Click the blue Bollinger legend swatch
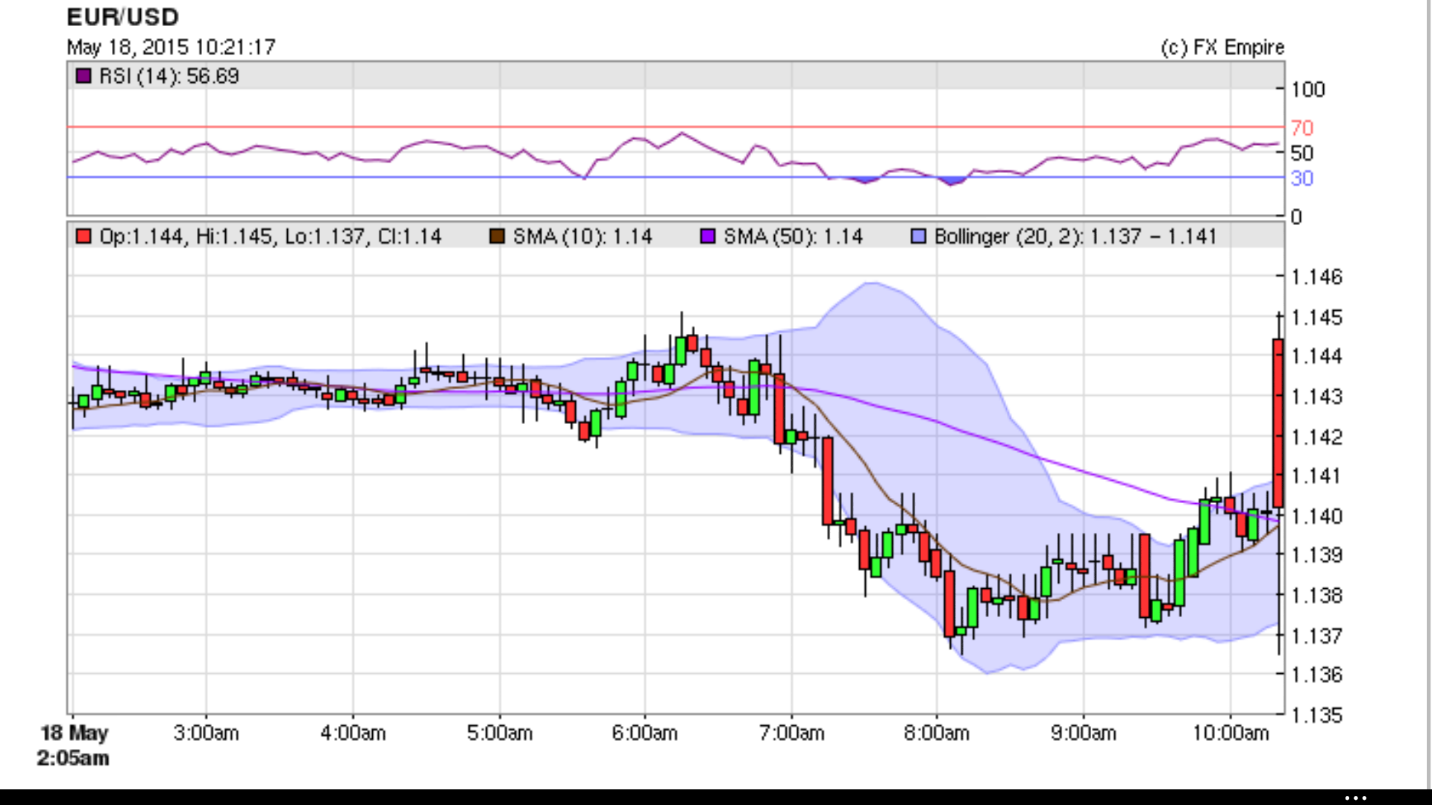 click(918, 237)
